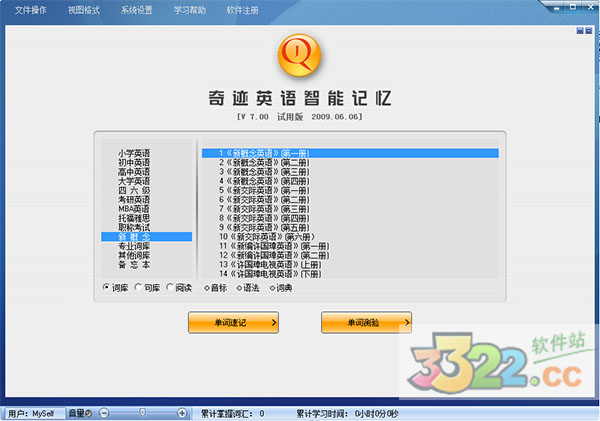
Task: Decrease volume with minus icon
Action: 104,413
